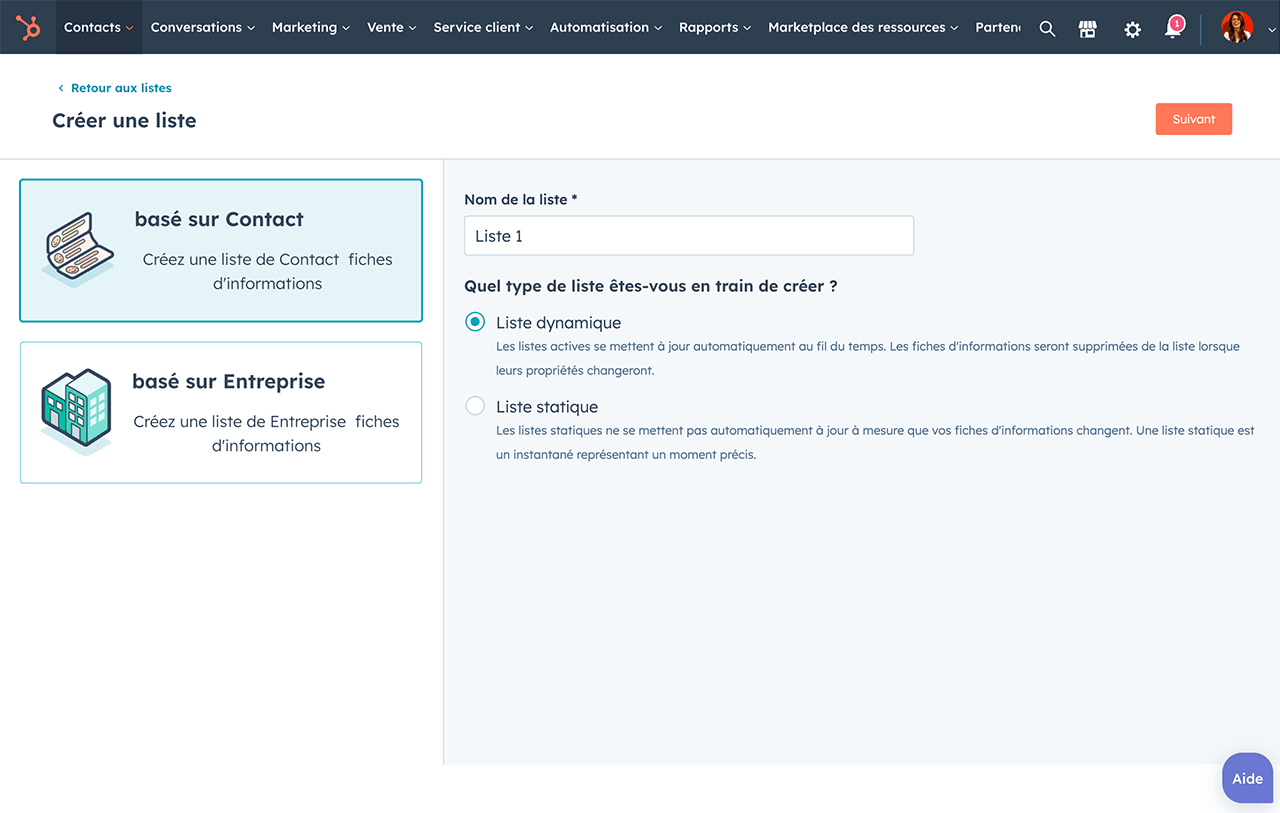The height and width of the screenshot is (813, 1280).
Task: Click the company building illustration icon
Action: click(x=77, y=412)
